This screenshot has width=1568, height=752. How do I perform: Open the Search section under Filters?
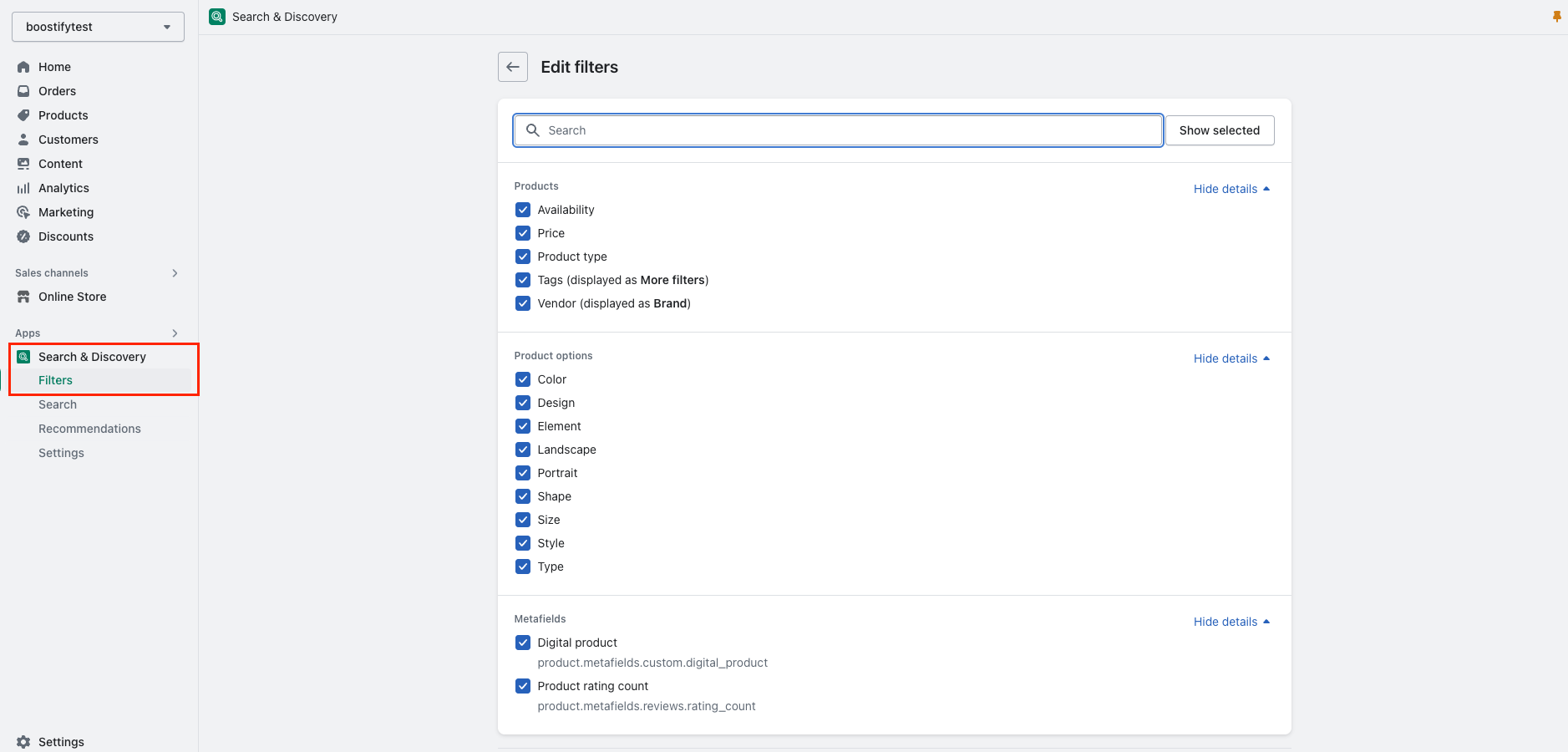pos(57,404)
